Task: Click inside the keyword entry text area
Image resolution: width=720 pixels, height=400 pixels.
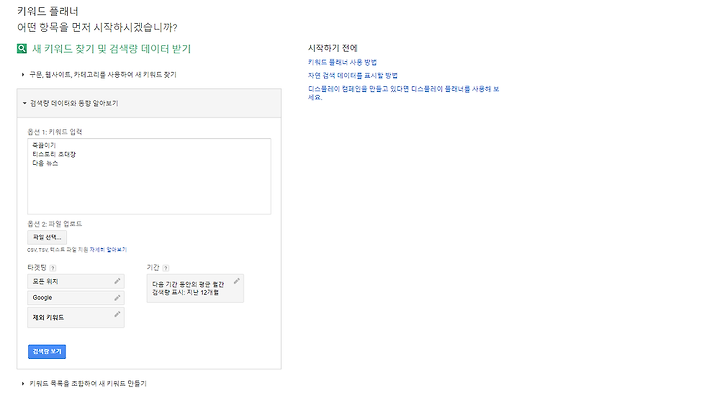Action: (x=149, y=176)
